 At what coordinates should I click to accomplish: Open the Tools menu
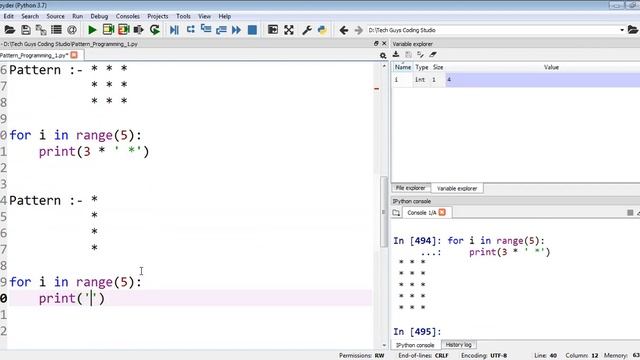click(x=183, y=16)
